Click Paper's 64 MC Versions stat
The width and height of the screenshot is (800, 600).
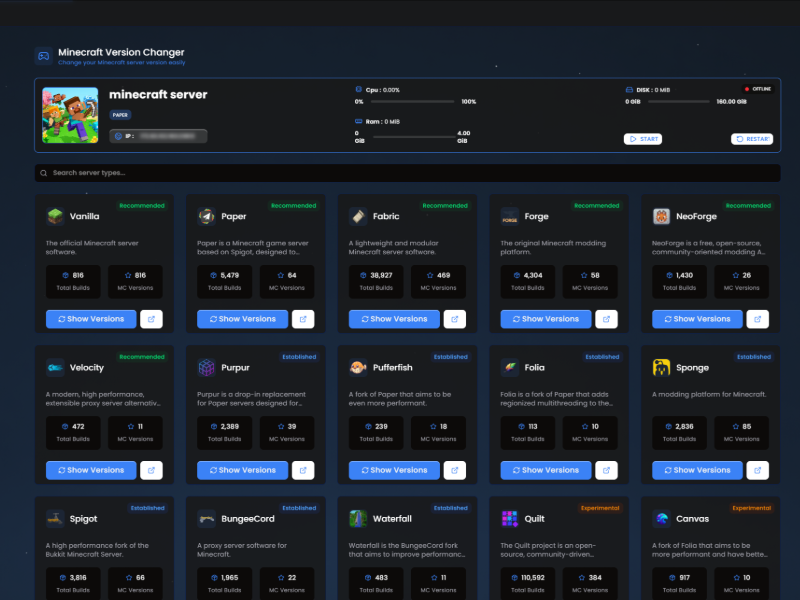coord(287,281)
